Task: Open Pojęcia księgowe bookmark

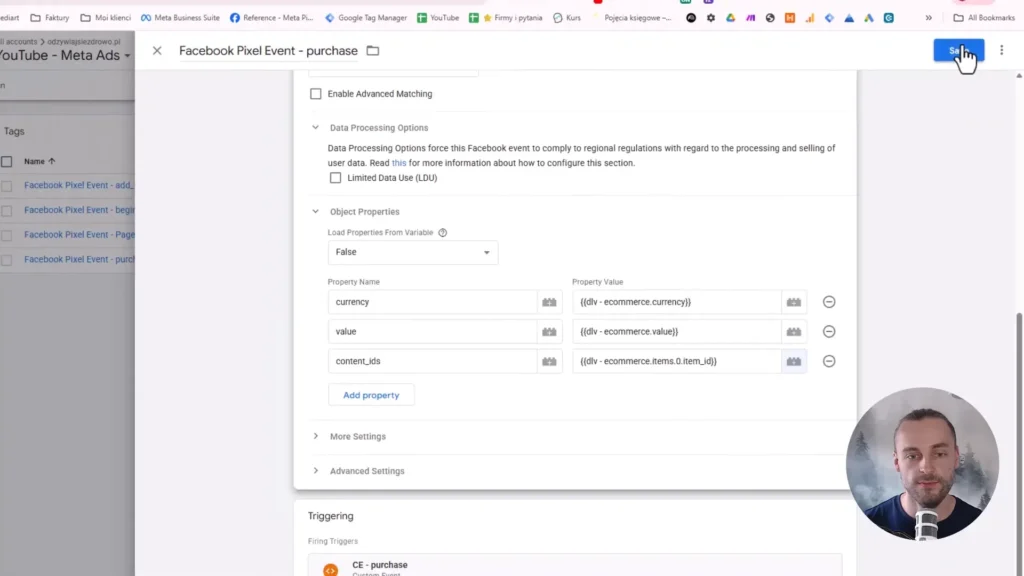Action: [632, 18]
